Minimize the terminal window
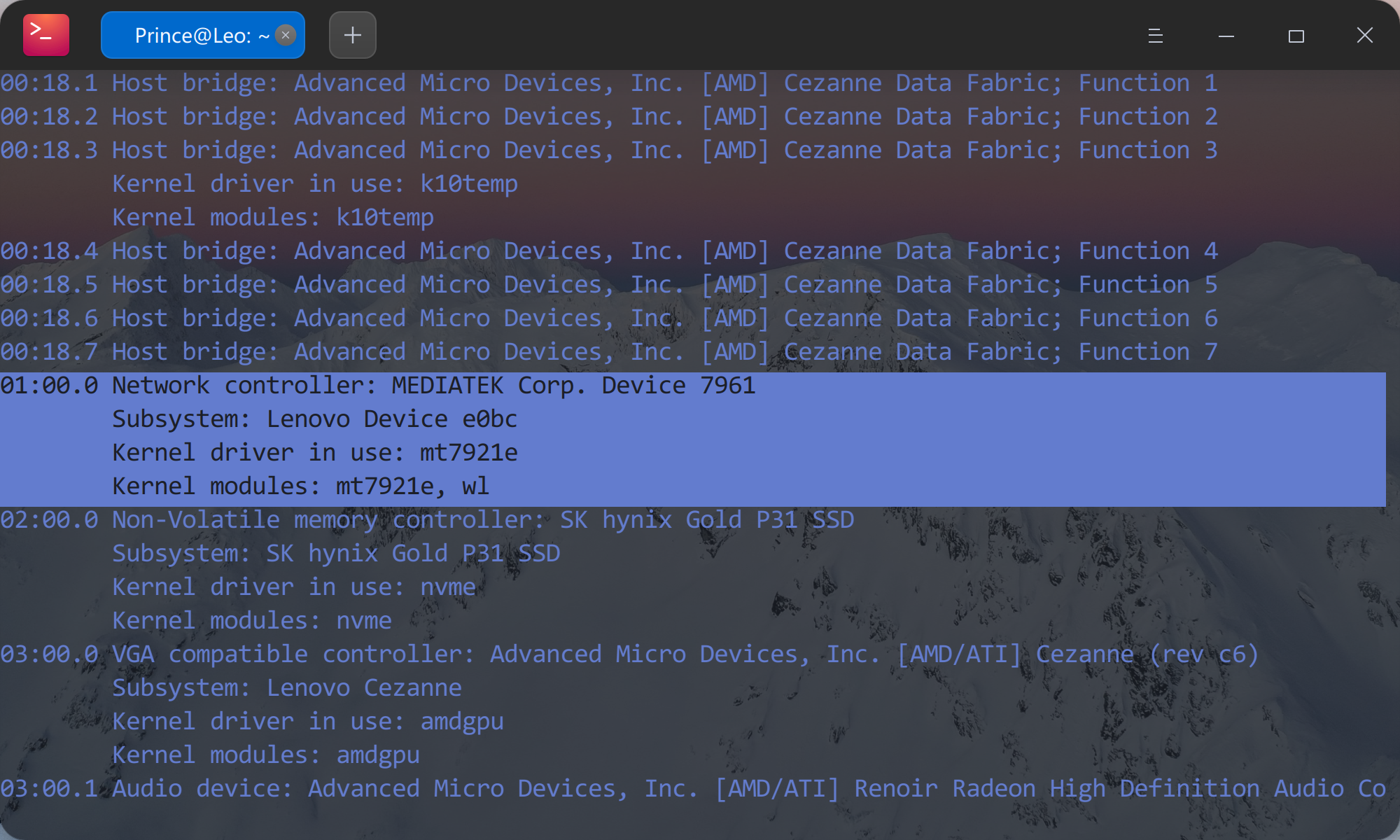 click(x=1225, y=36)
